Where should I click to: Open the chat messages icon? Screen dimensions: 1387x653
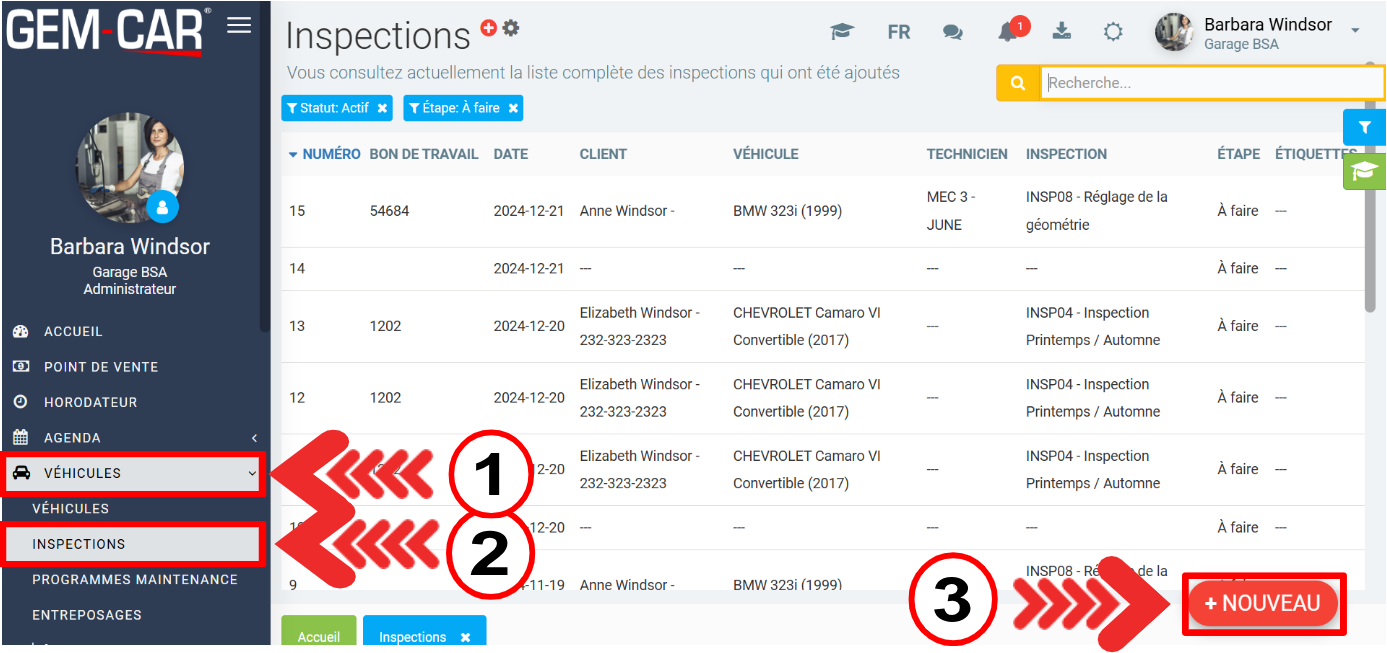[x=953, y=32]
